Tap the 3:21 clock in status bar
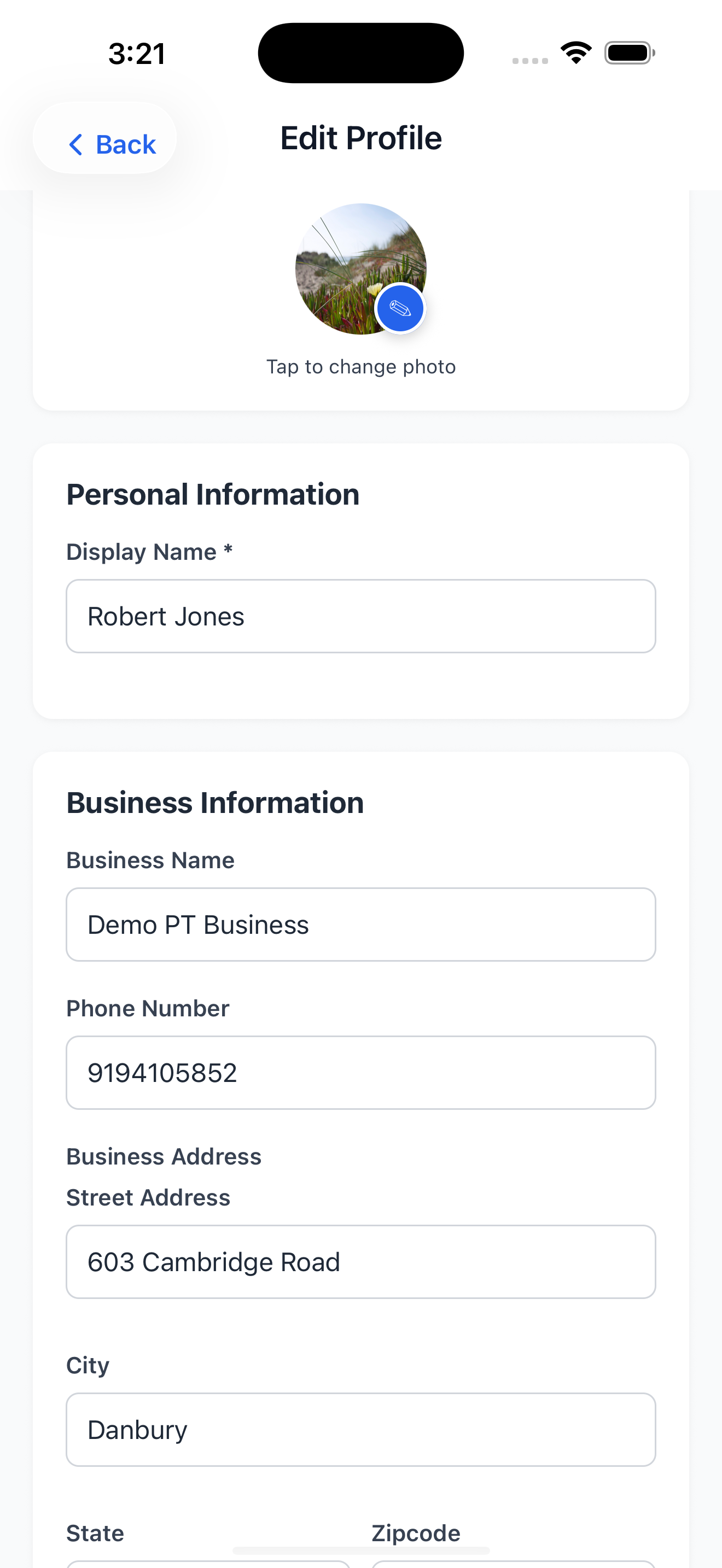722x1568 pixels. [137, 54]
